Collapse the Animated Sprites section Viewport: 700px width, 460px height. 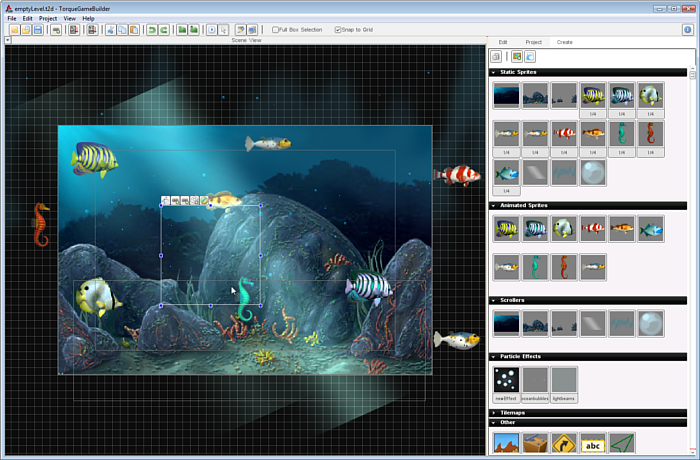pos(493,205)
